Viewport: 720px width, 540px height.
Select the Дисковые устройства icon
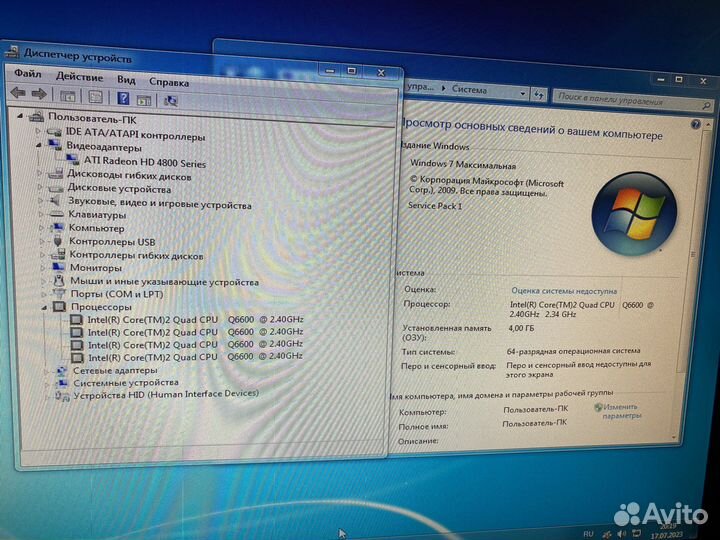coord(56,188)
